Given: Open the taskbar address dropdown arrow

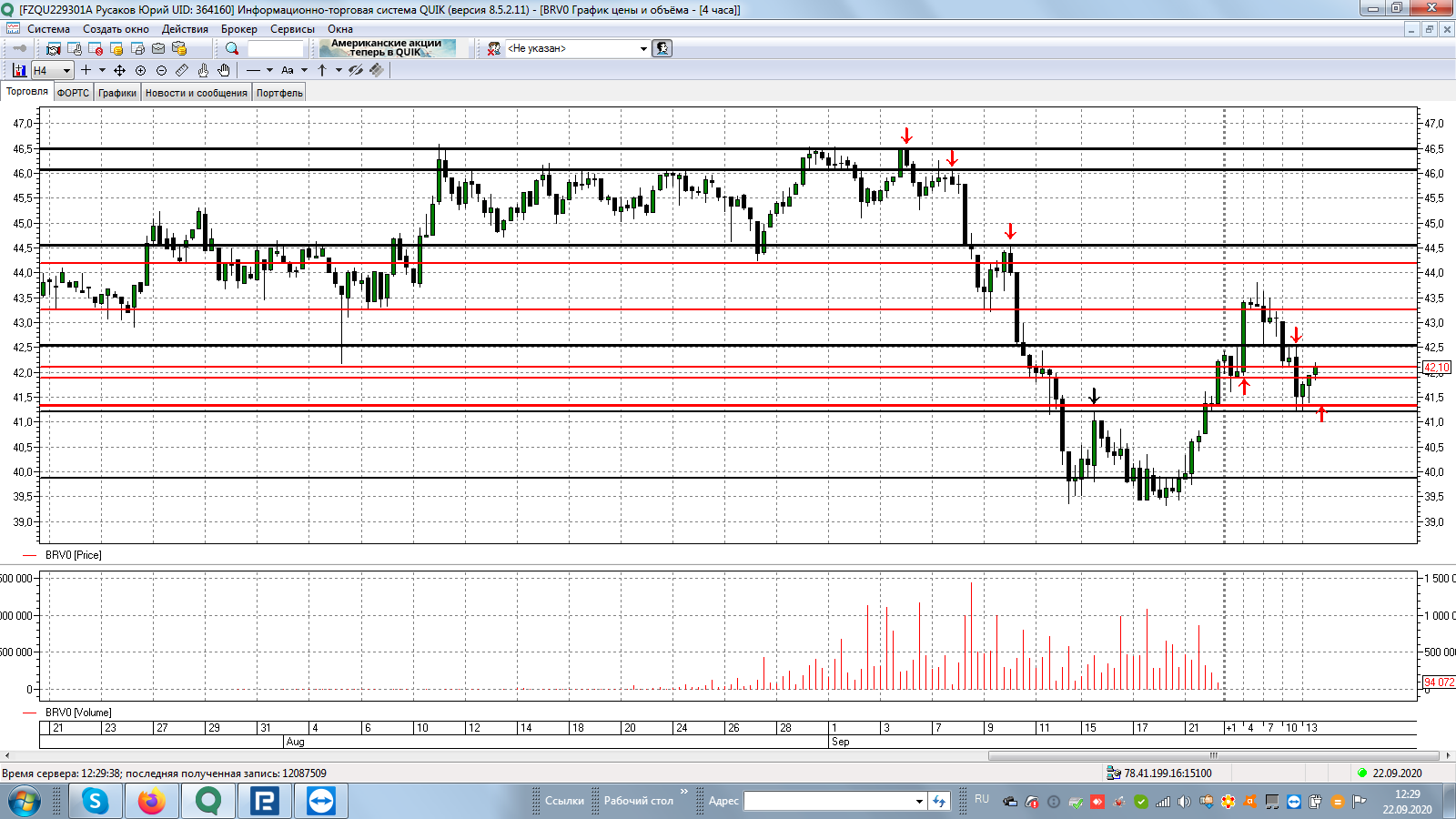Looking at the screenshot, I should [919, 801].
